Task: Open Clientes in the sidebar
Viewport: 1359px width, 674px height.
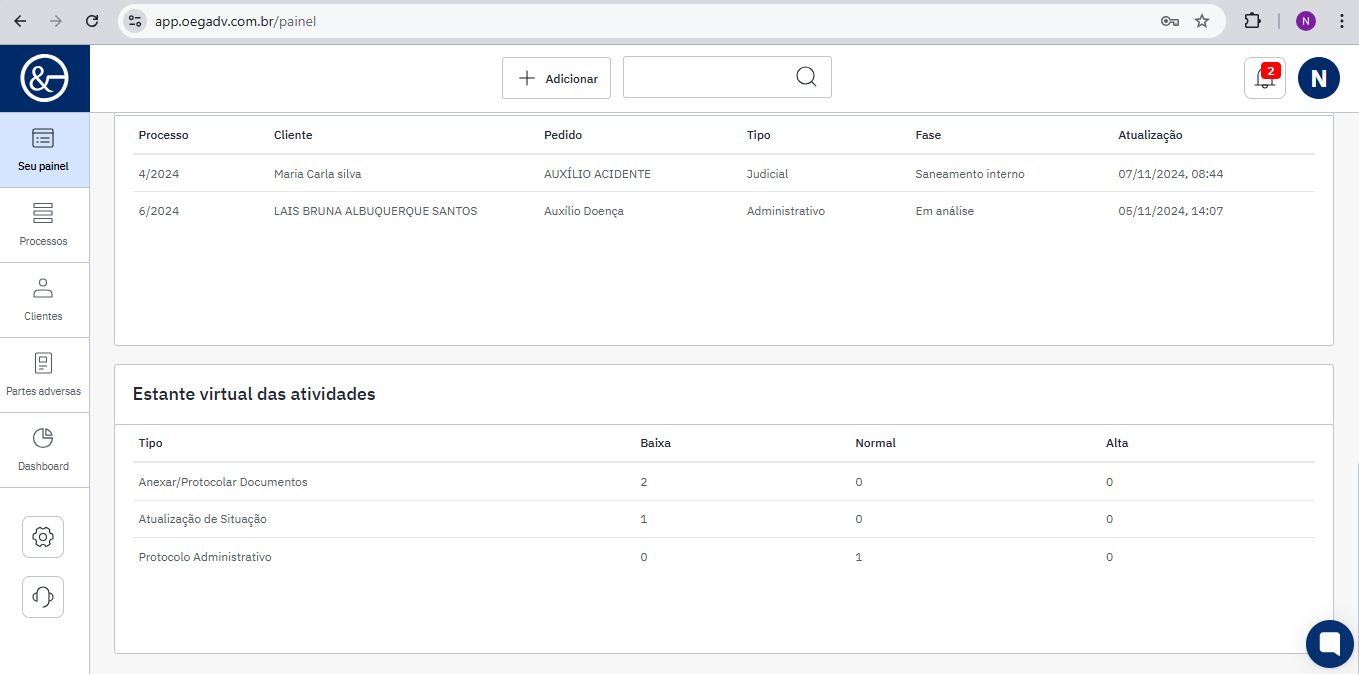Action: pyautogui.click(x=44, y=300)
